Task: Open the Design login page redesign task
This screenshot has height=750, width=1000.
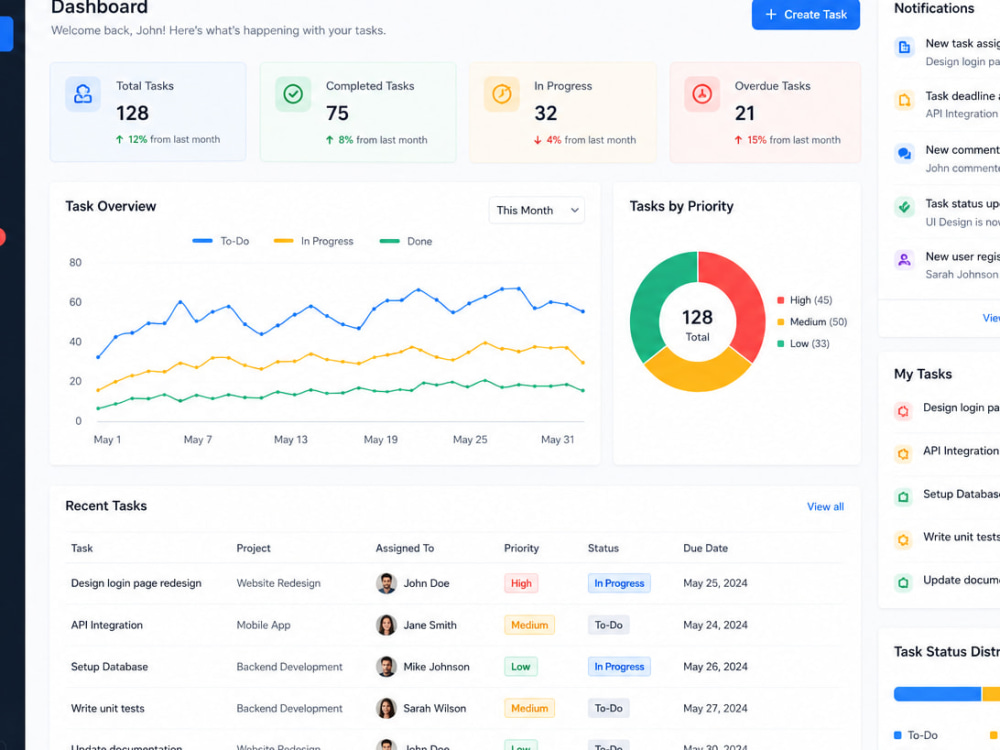Action: click(136, 583)
